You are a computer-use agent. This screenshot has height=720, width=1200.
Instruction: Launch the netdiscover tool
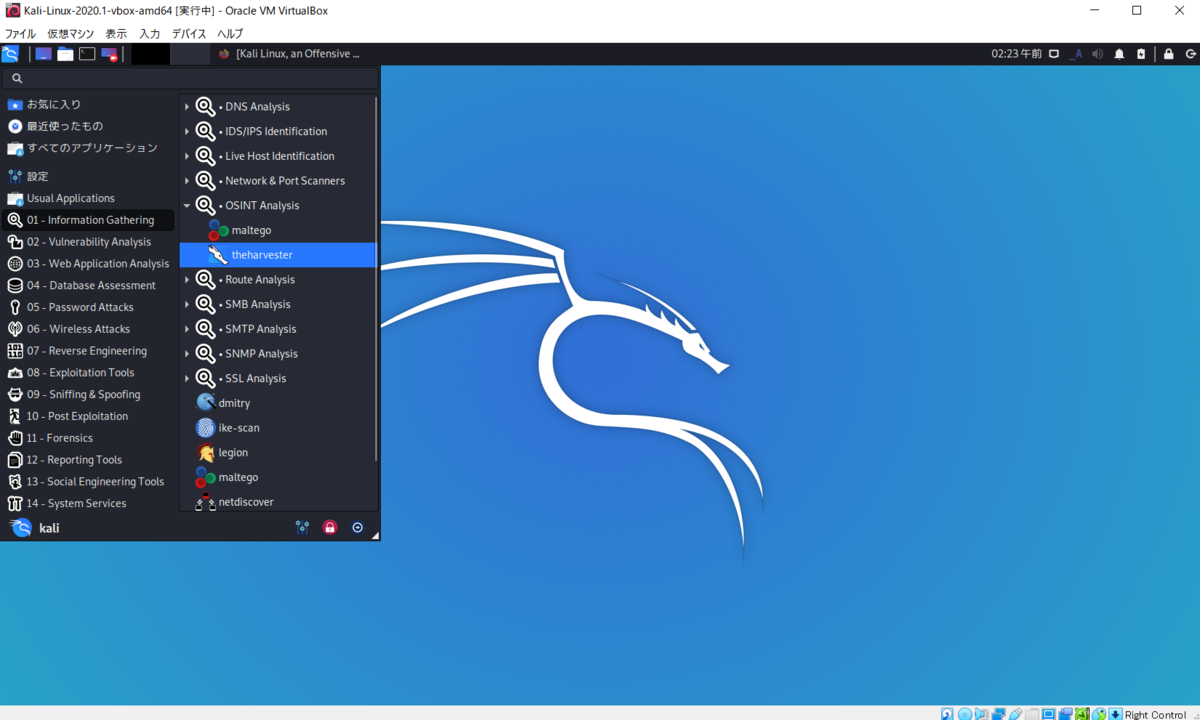(x=276, y=502)
